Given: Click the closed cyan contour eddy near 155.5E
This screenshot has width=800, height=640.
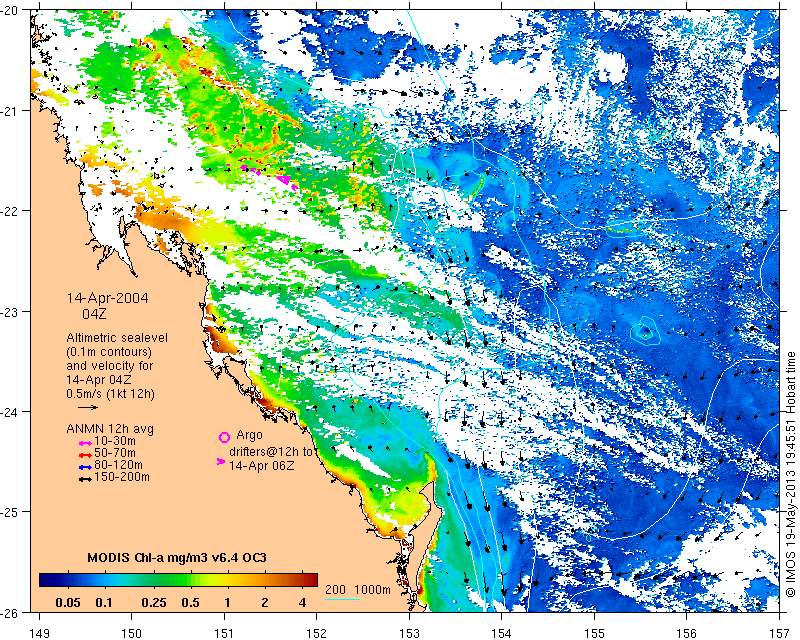Looking at the screenshot, I should (x=645, y=331).
